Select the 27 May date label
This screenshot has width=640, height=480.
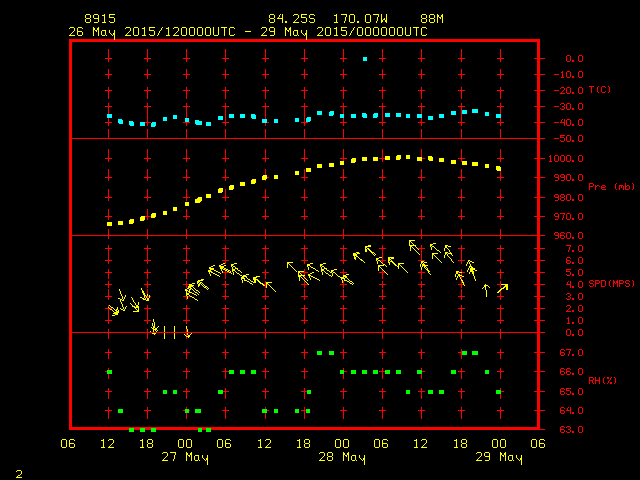click(x=185, y=457)
